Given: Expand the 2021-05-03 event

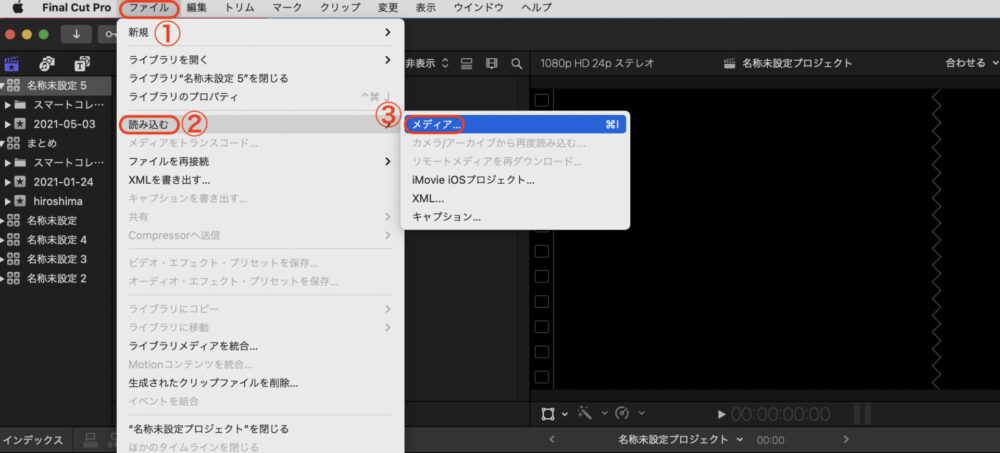Looking at the screenshot, I should tap(8, 124).
